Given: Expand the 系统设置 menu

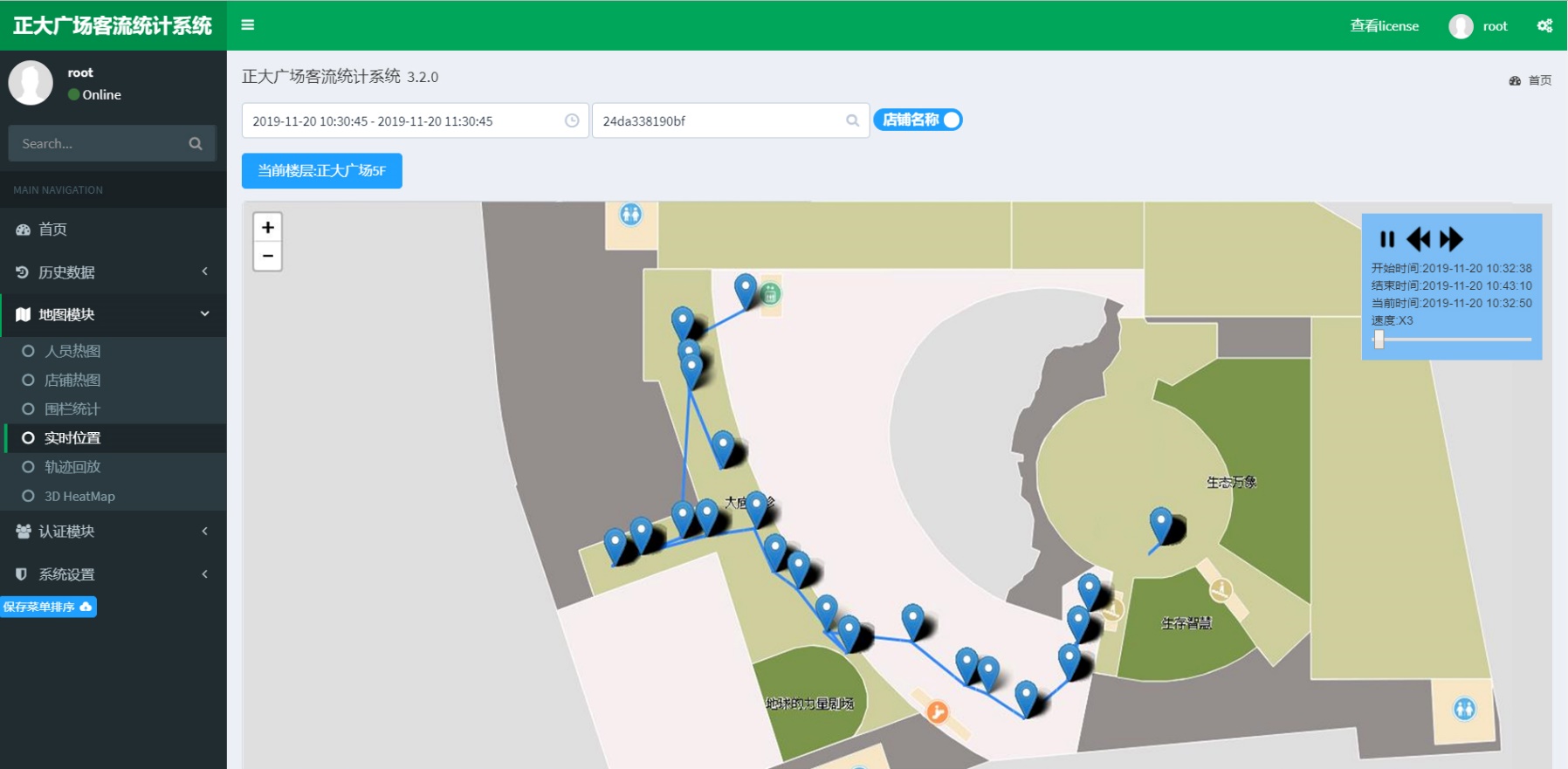Looking at the screenshot, I should tap(113, 574).
